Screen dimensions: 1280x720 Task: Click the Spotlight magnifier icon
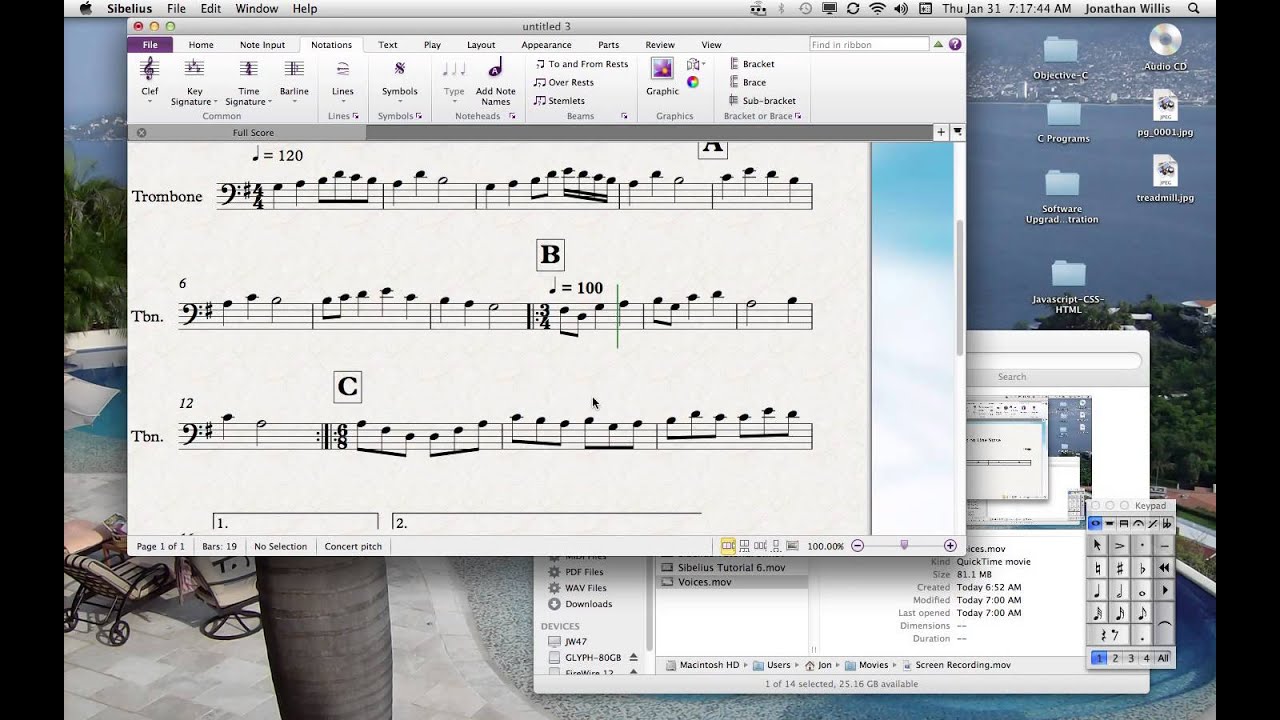[x=1194, y=8]
